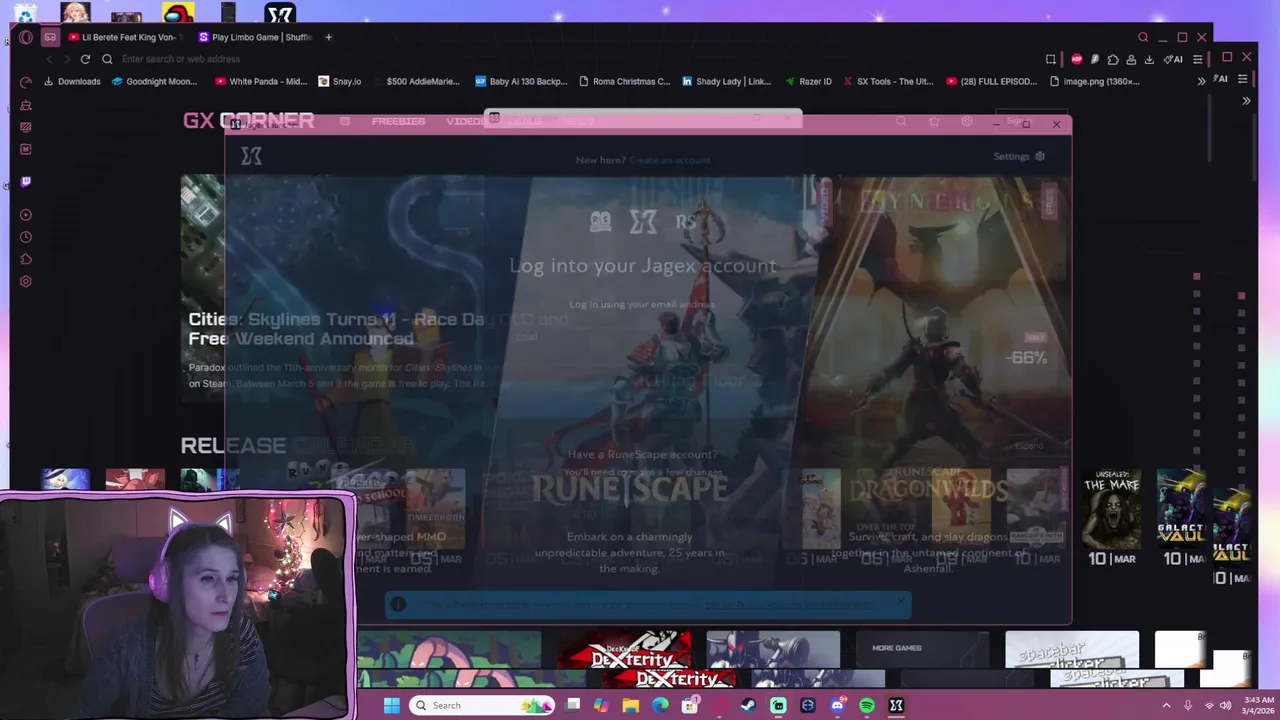Screen dimensions: 1280x720
Task: Open the Among Us desktop shortcut
Action: click(178, 14)
